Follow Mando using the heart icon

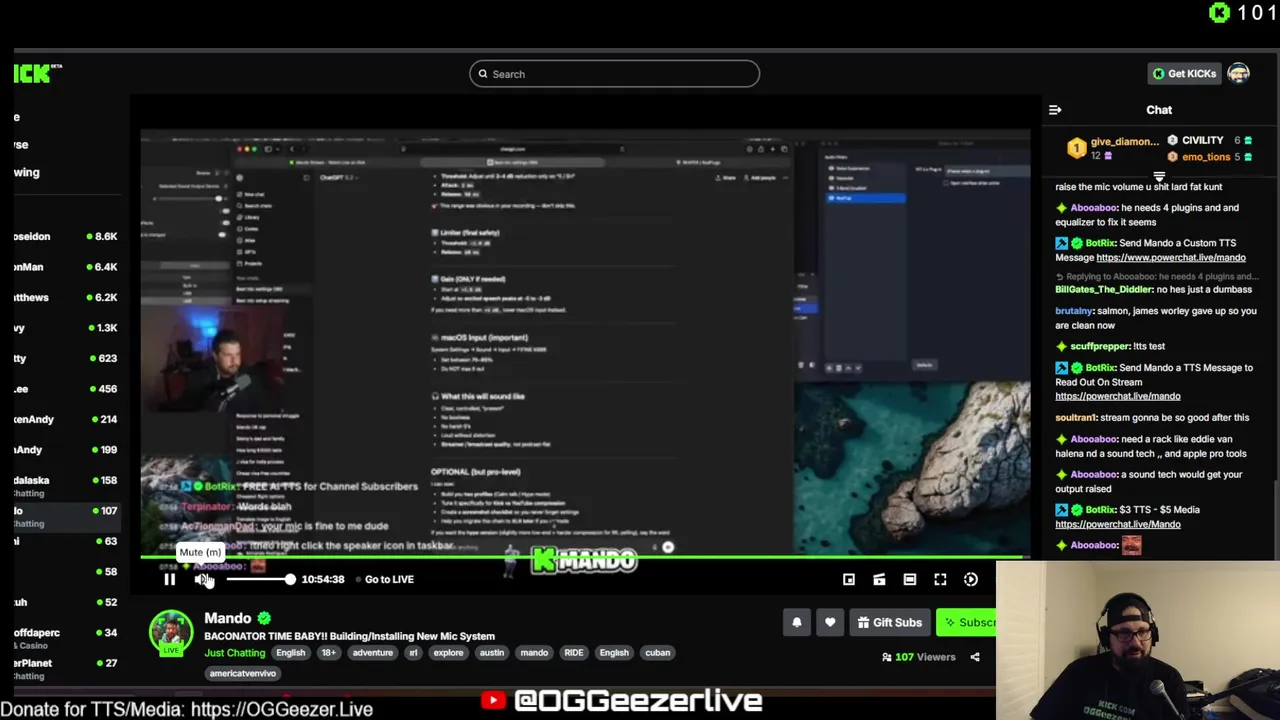coord(830,622)
